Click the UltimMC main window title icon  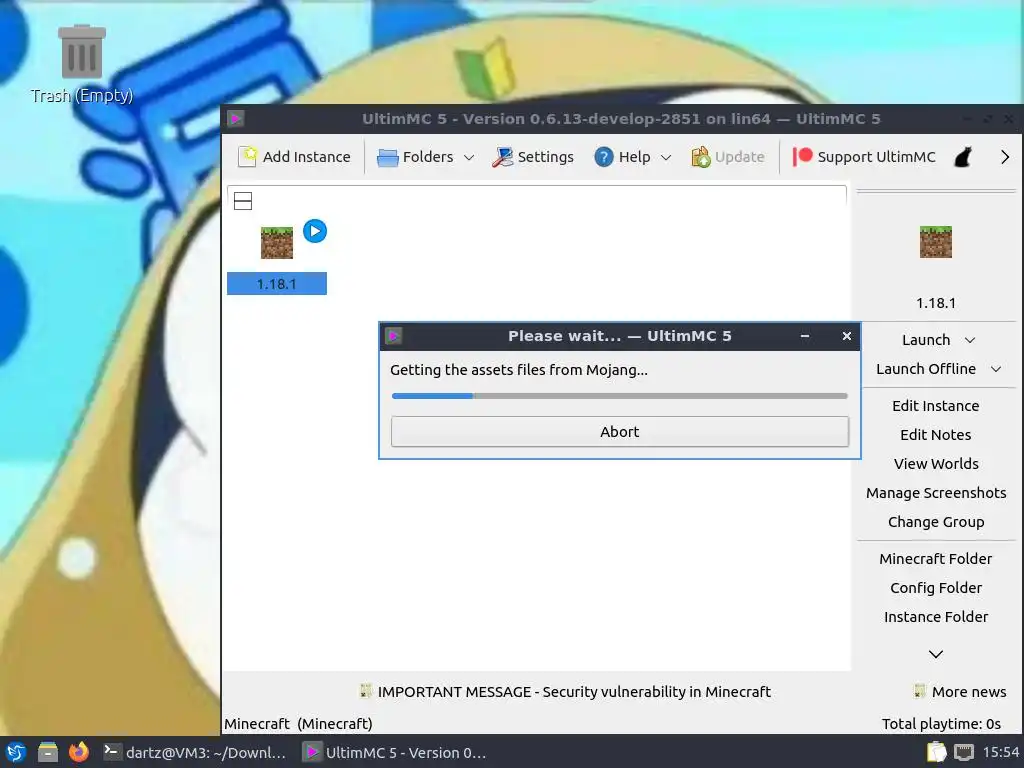tap(236, 119)
